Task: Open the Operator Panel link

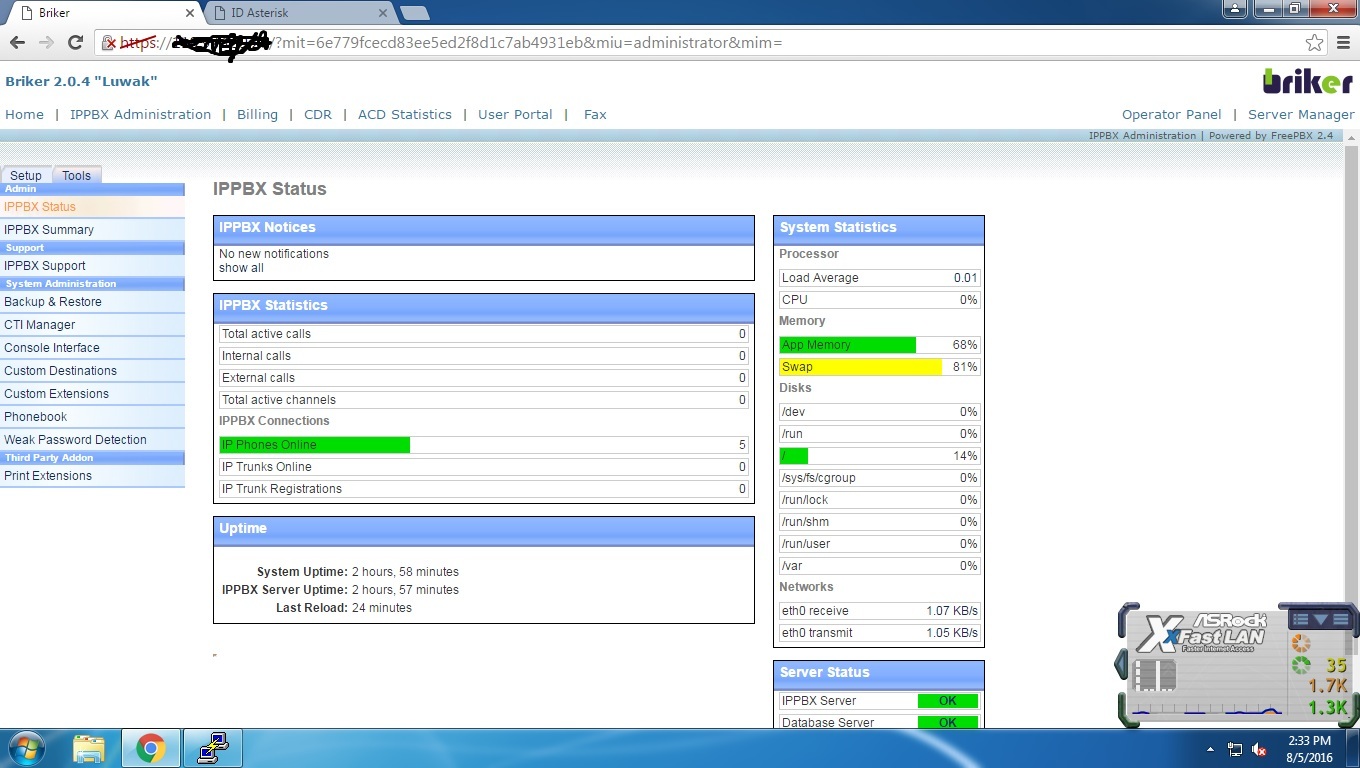Action: tap(1172, 114)
